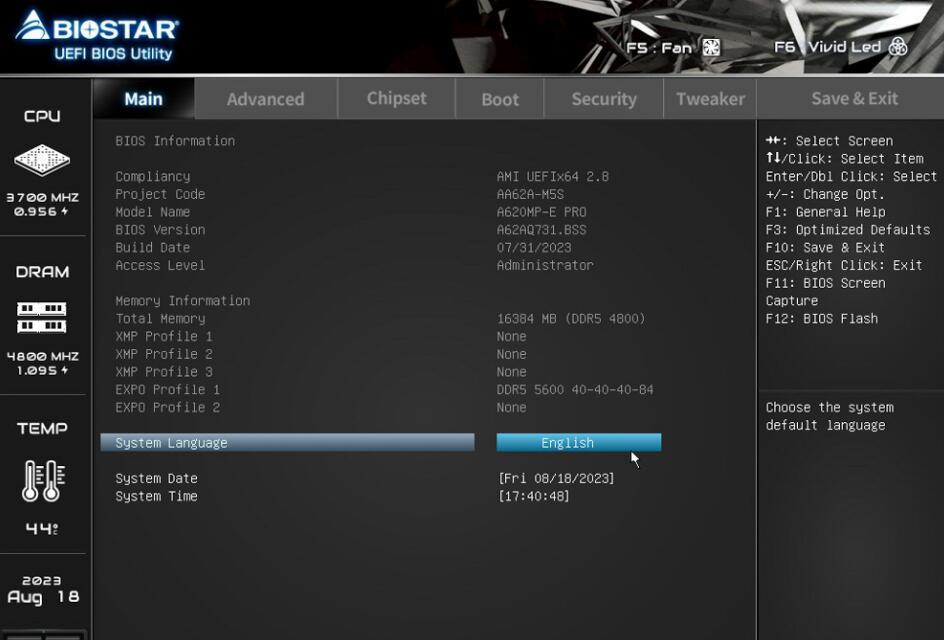Open the Advanced tab
Image resolution: width=944 pixels, height=640 pixels.
click(x=266, y=99)
